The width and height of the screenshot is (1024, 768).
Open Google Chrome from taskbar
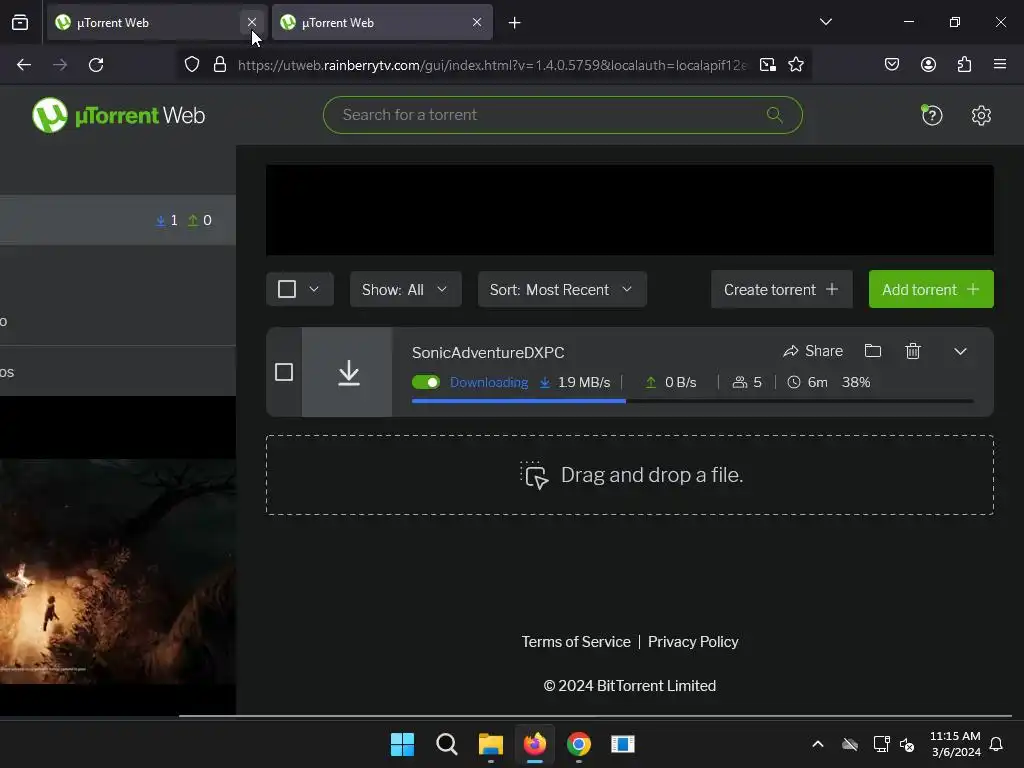(x=579, y=744)
